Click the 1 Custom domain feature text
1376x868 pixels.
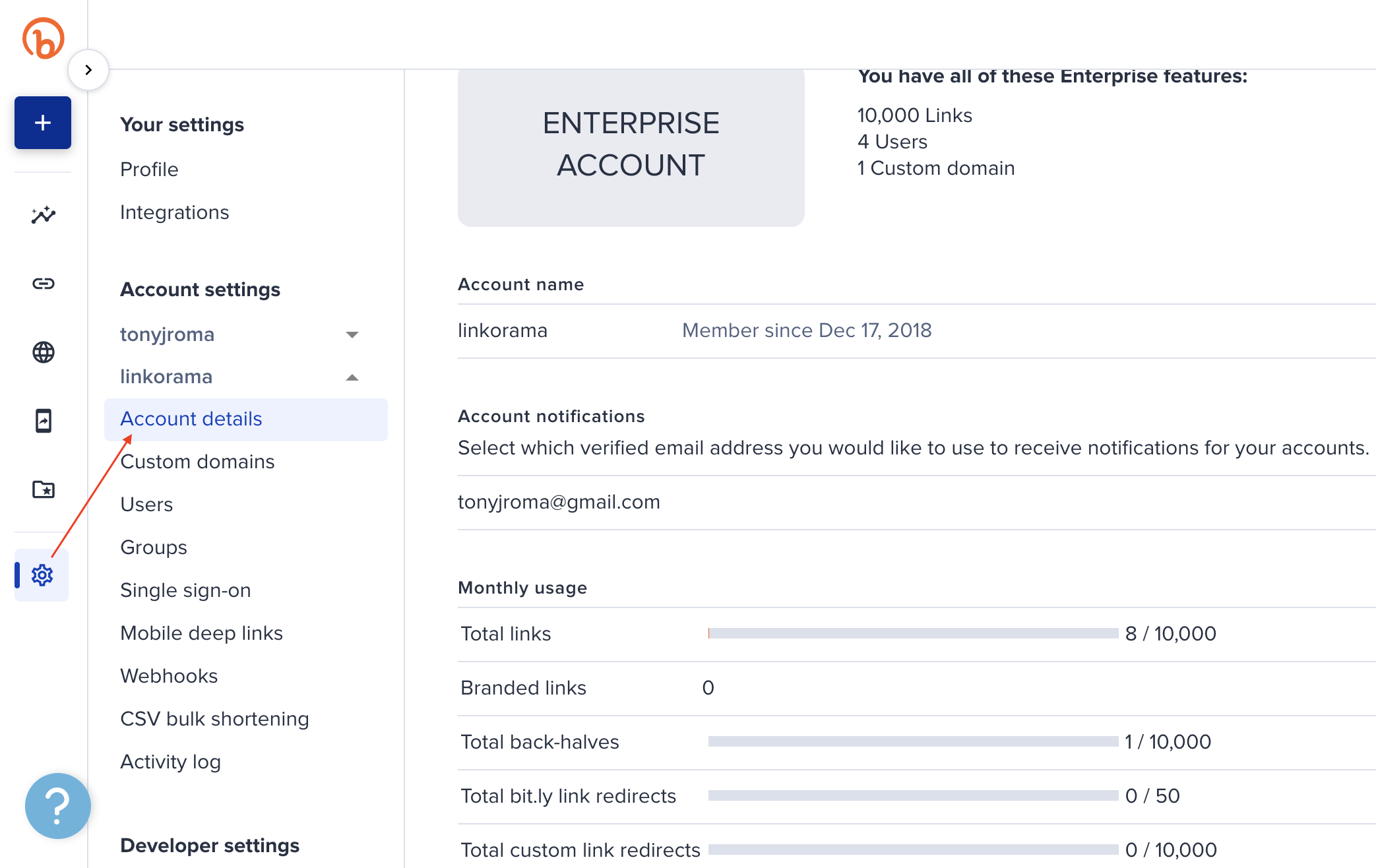pyautogui.click(x=936, y=168)
